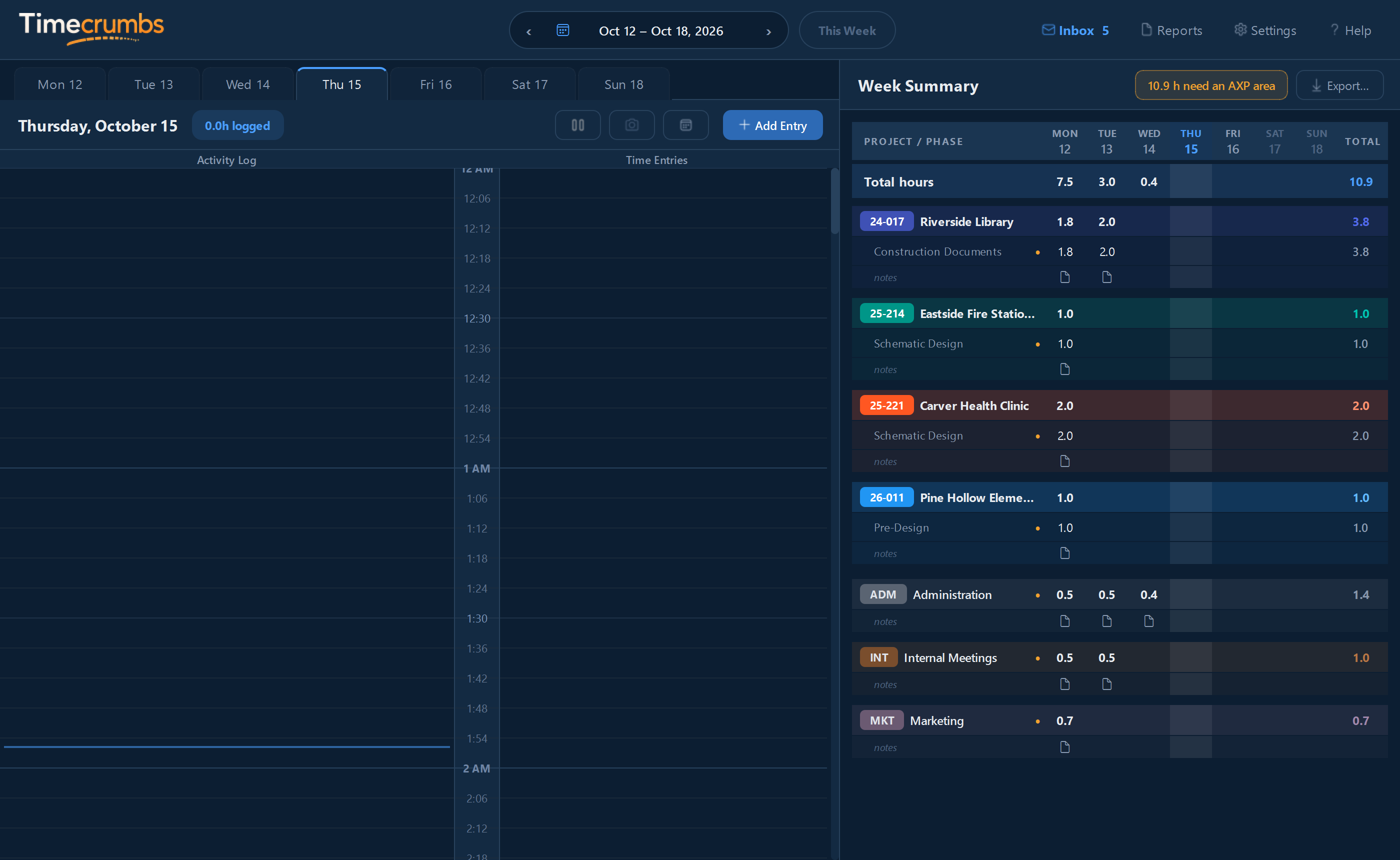
Task: Click the Total hours weekly total 10.9
Action: tap(1361, 181)
